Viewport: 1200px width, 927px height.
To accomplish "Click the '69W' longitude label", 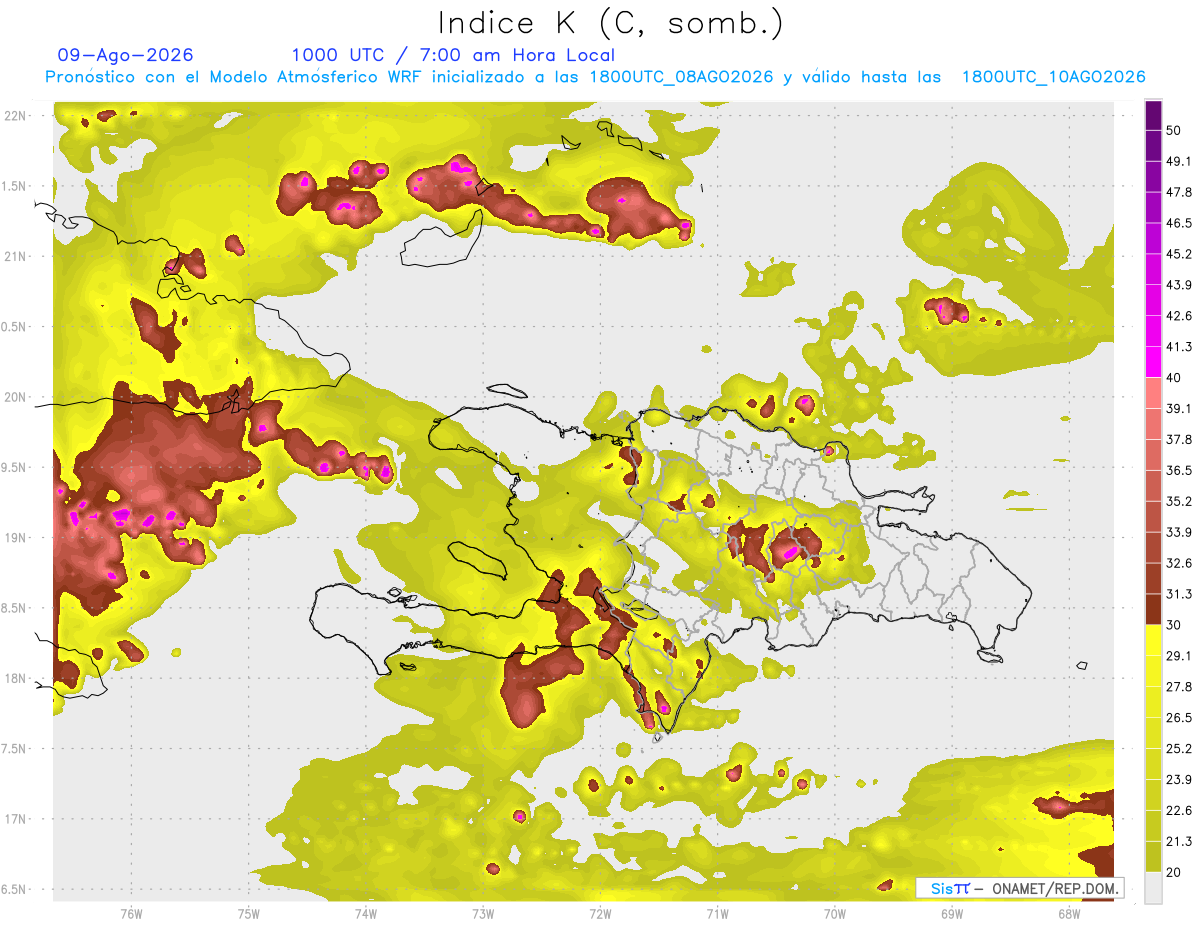I will (952, 914).
